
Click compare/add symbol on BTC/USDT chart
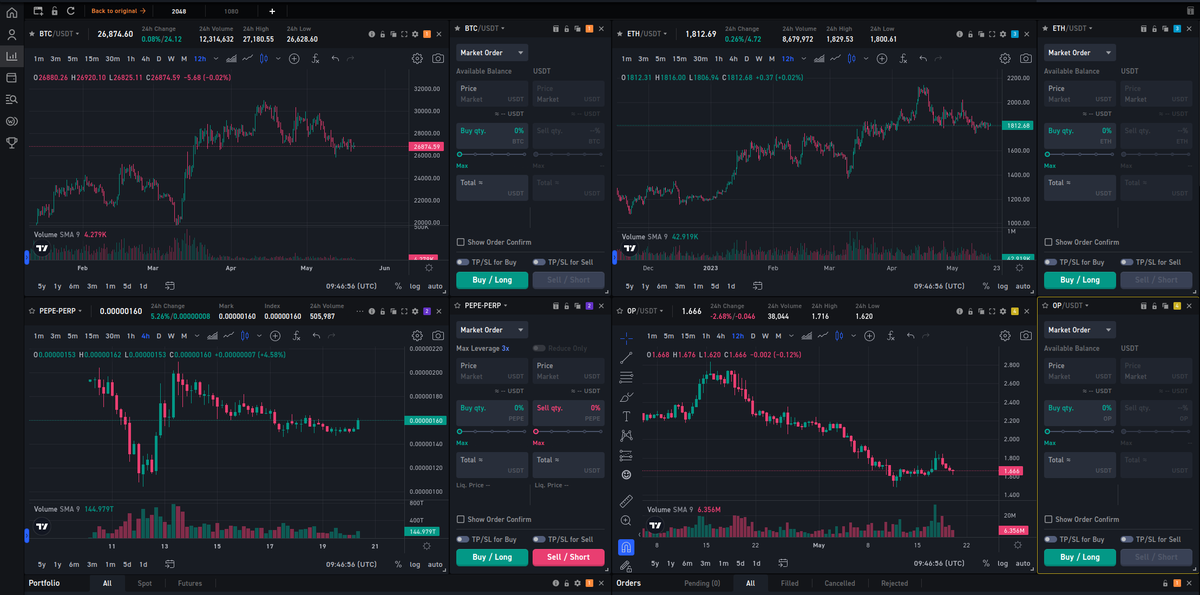[x=294, y=59]
